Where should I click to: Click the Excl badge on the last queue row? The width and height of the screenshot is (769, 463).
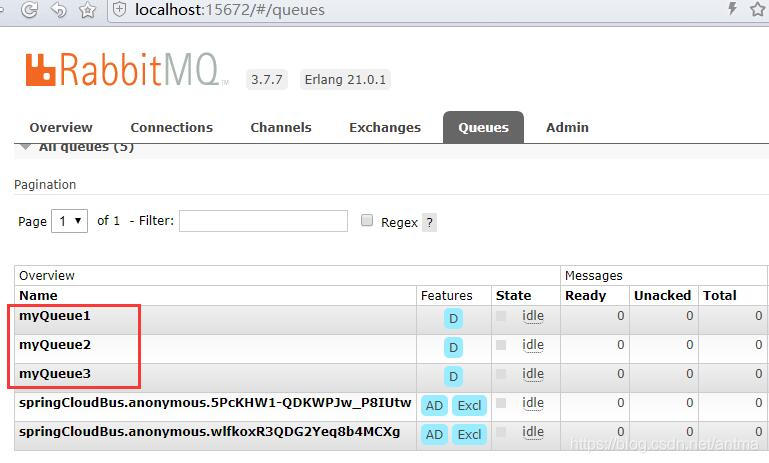point(468,434)
